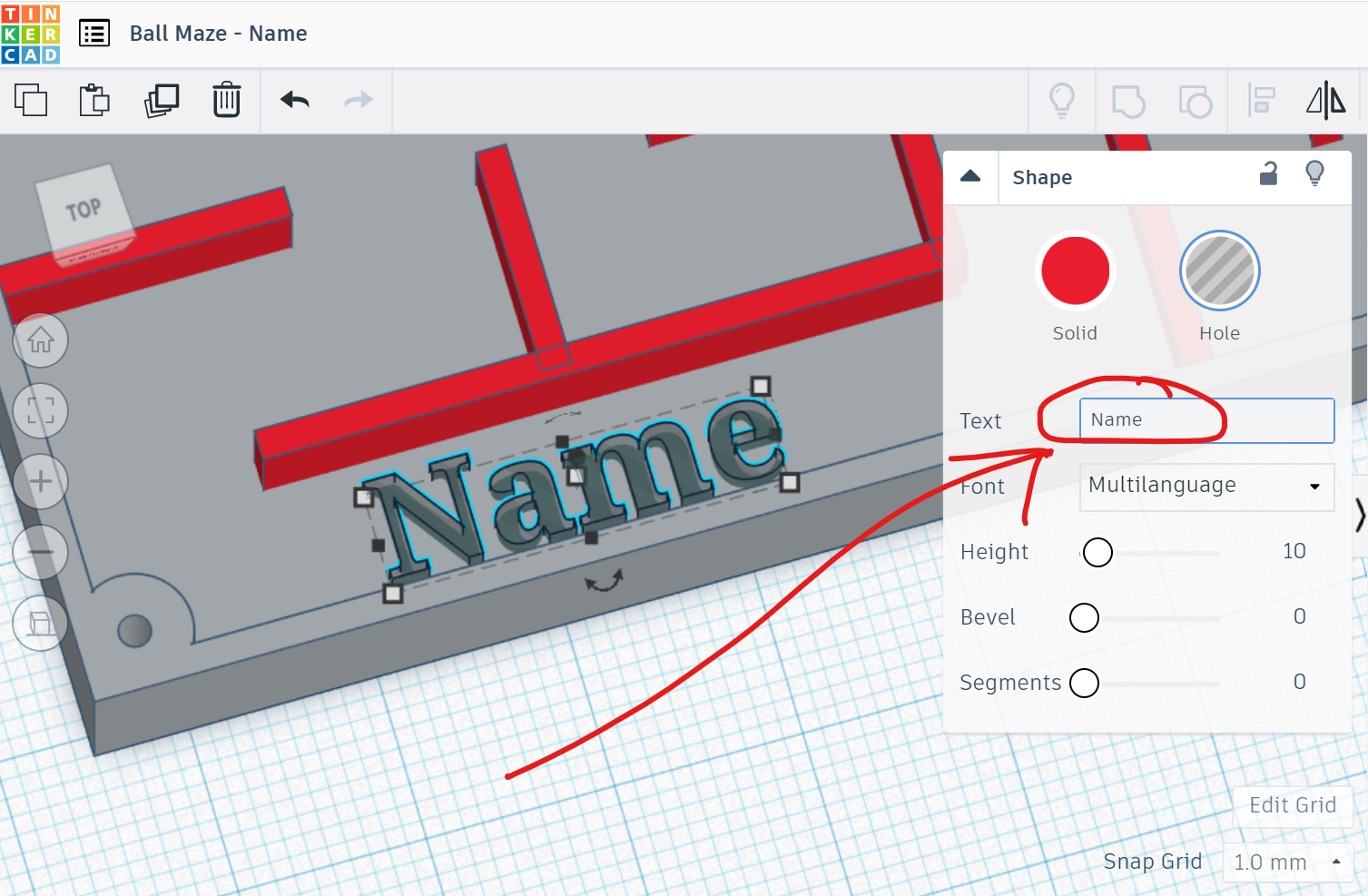Open the Tinkercad logo home link
Image resolution: width=1368 pixels, height=896 pixels.
[31, 34]
